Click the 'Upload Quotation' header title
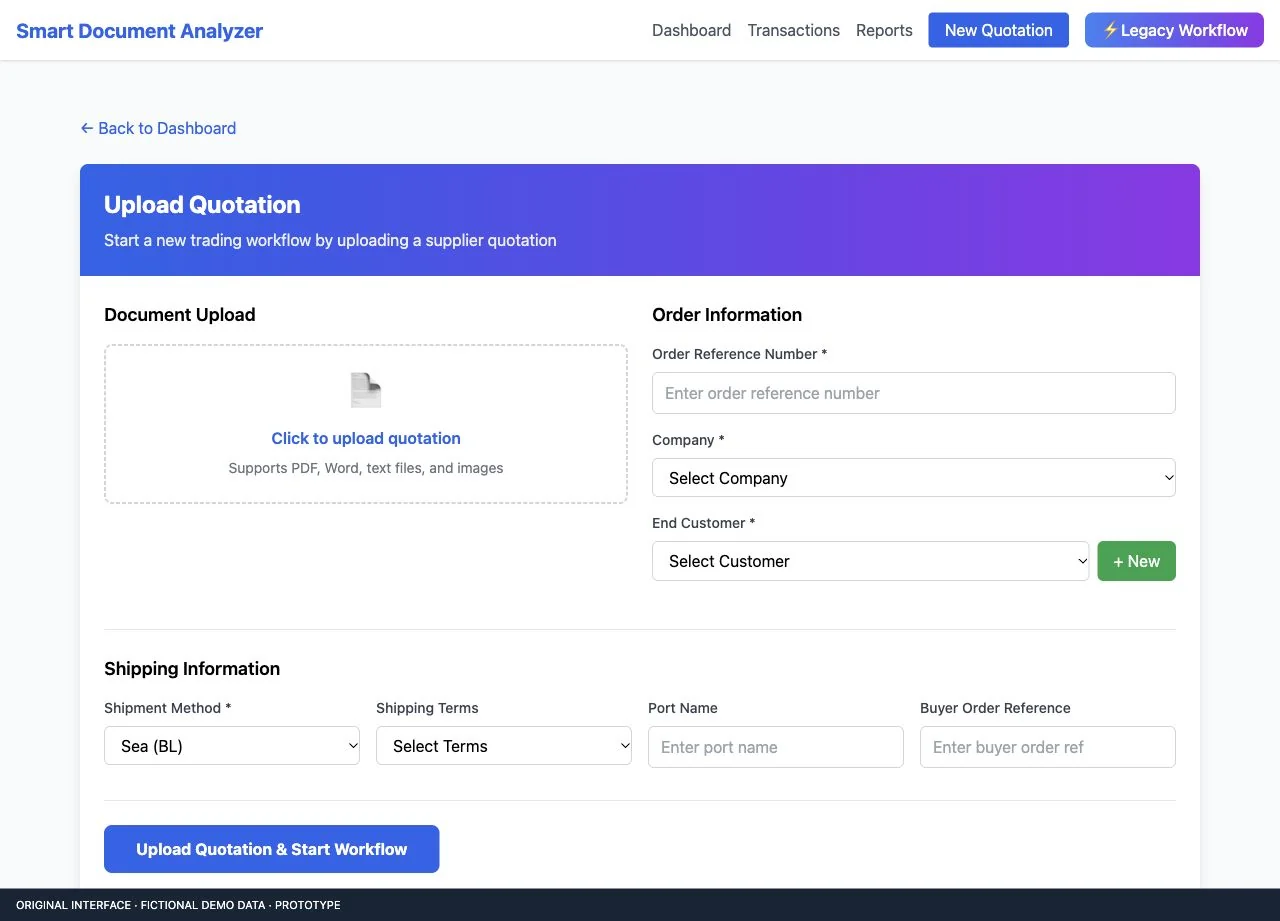1280x921 pixels. (x=202, y=205)
